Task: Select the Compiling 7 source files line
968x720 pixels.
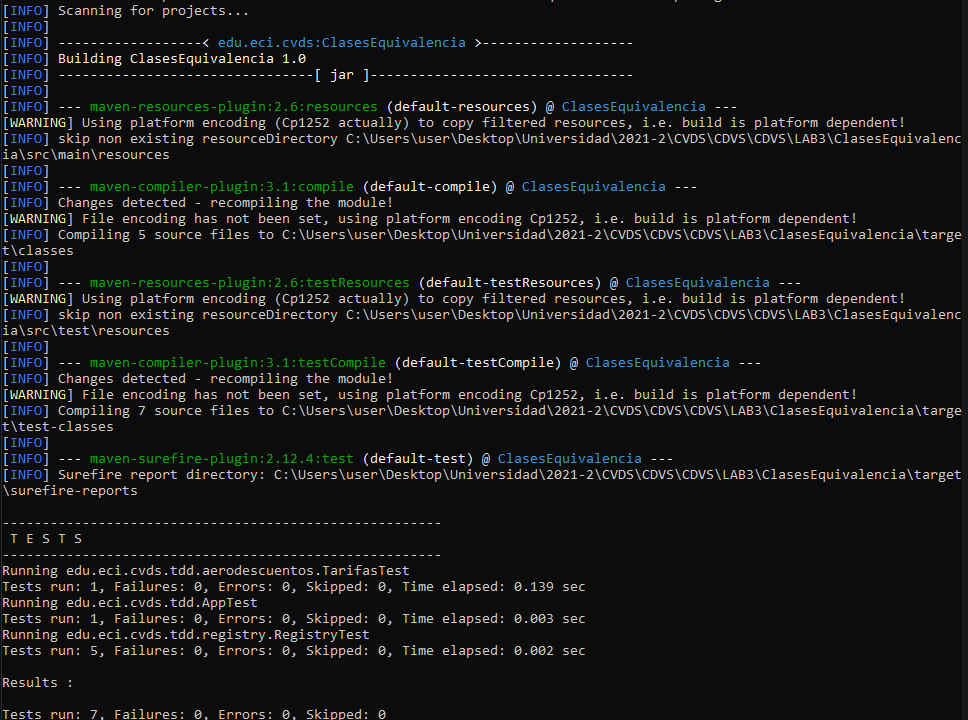Action: click(400, 410)
